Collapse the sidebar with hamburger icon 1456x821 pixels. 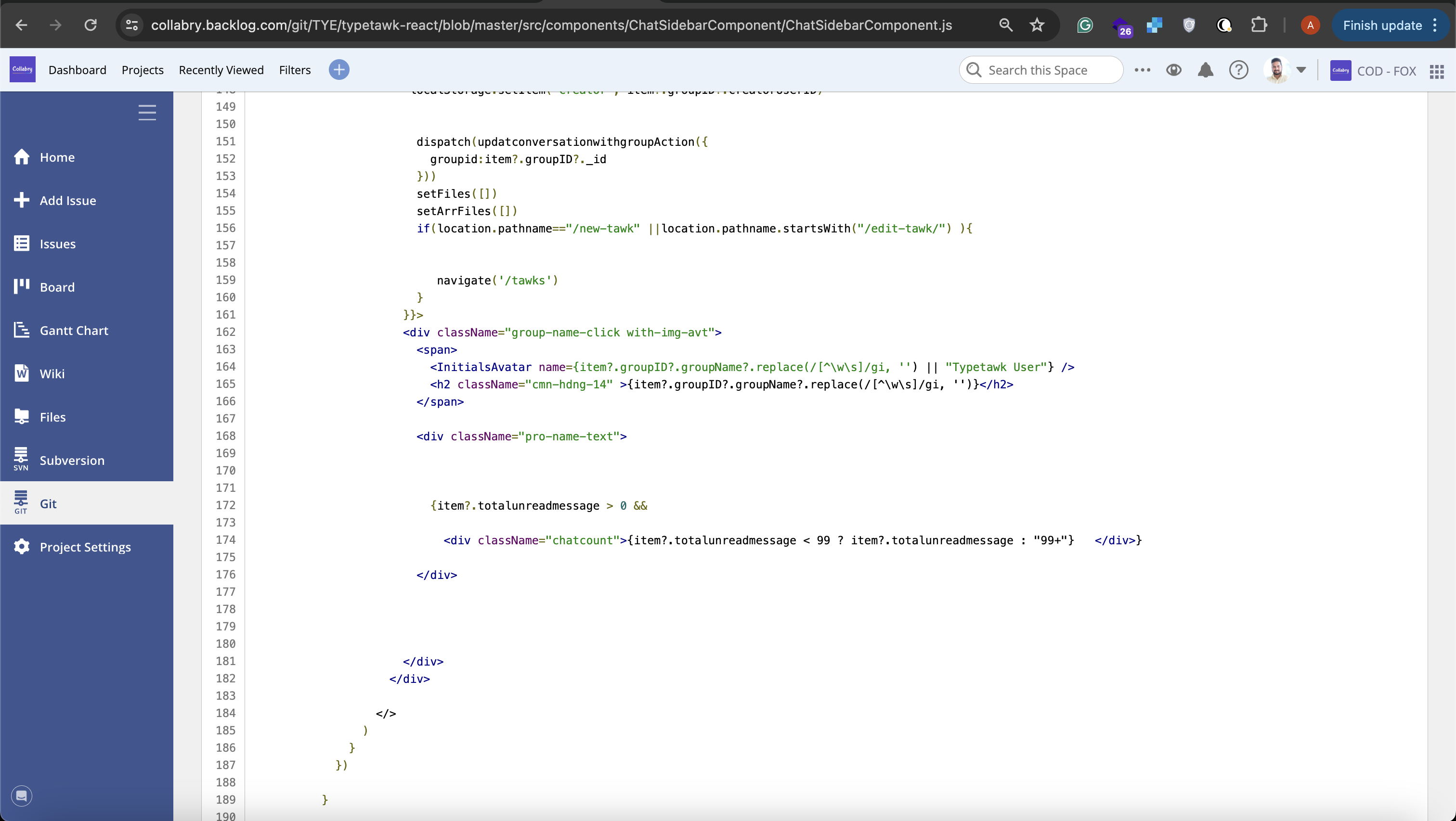[x=147, y=113]
